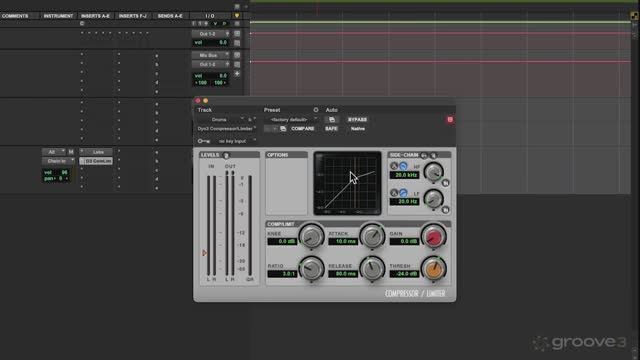Click the input threshold arrow on the IN meter
640x360 pixels.
click(204, 253)
